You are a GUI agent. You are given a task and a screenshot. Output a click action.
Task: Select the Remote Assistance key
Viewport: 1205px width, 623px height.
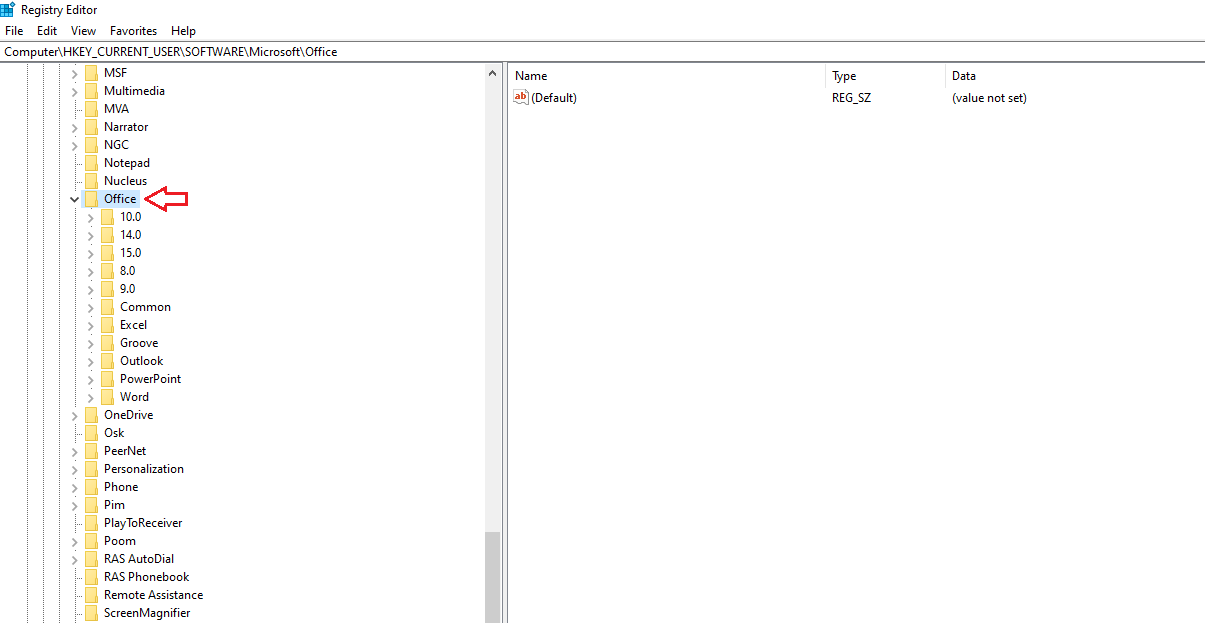[x=153, y=595]
